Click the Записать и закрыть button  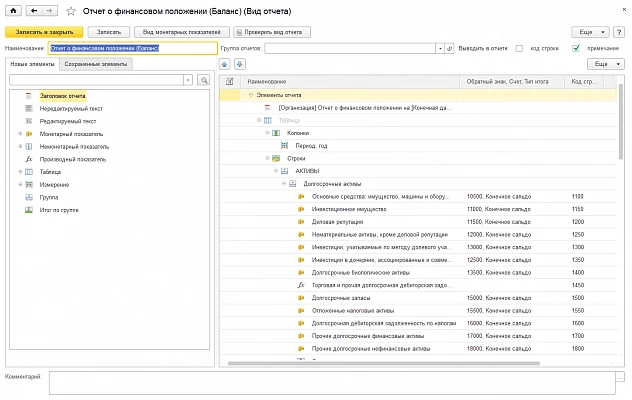(x=44, y=32)
